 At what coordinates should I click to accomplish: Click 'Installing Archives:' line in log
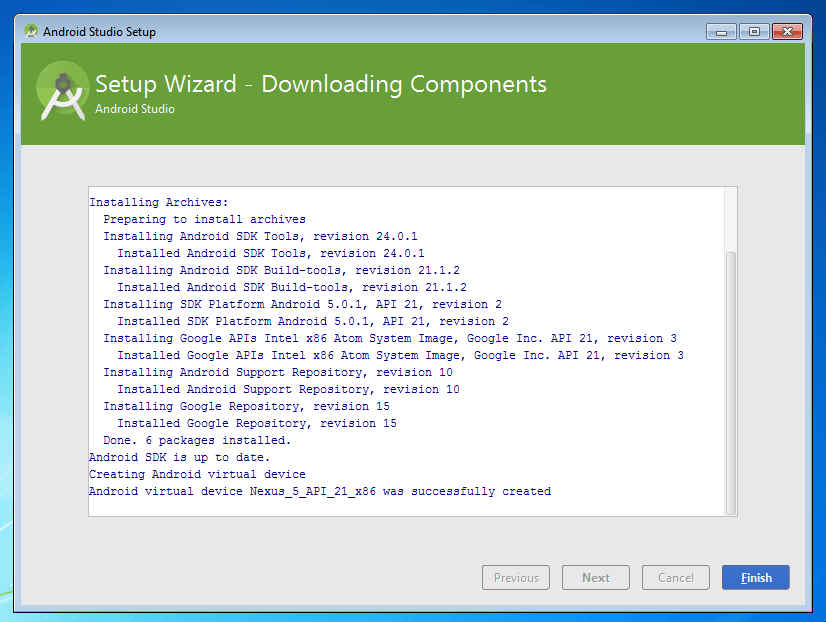[159, 202]
